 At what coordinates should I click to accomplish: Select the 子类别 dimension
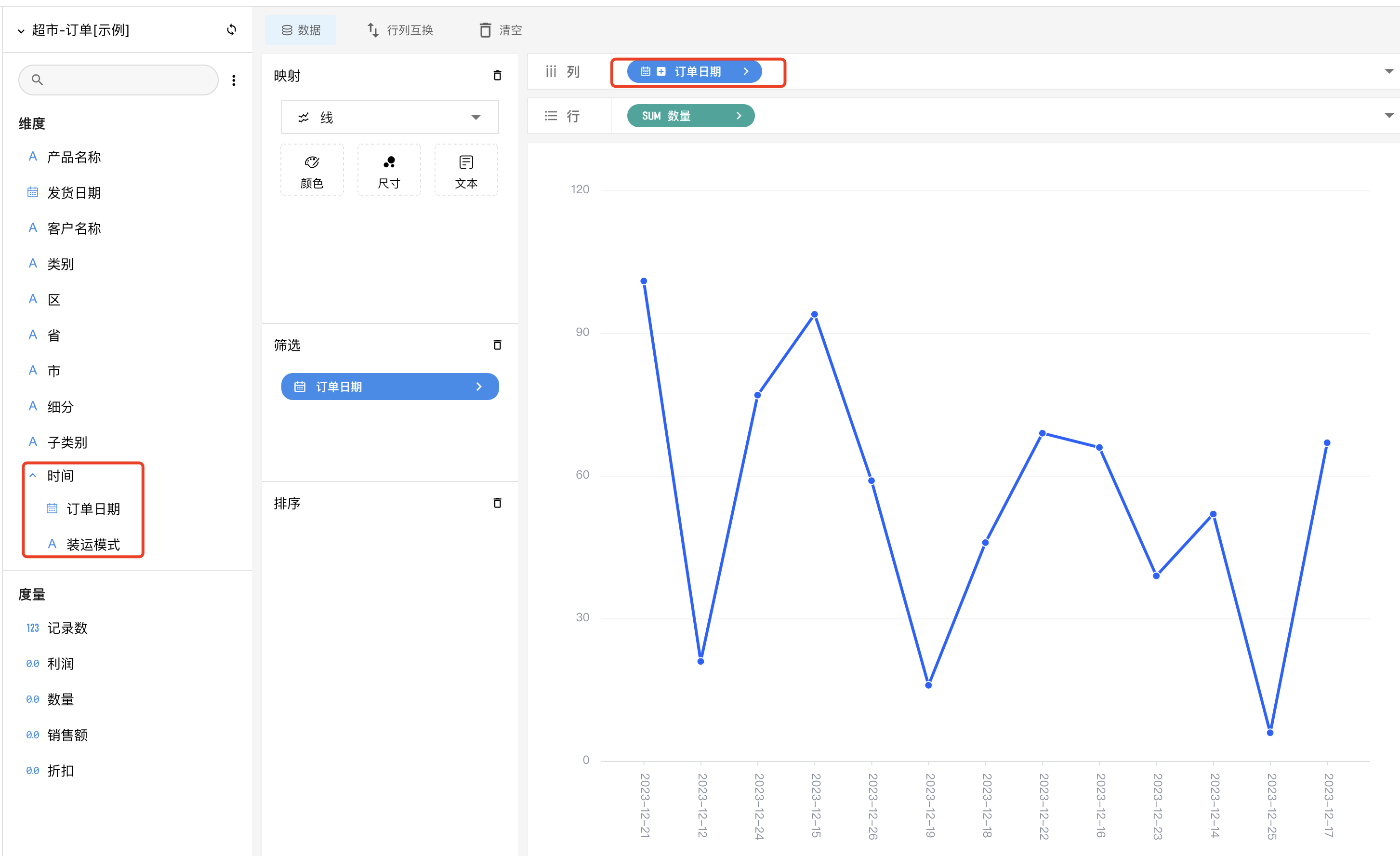tap(67, 442)
